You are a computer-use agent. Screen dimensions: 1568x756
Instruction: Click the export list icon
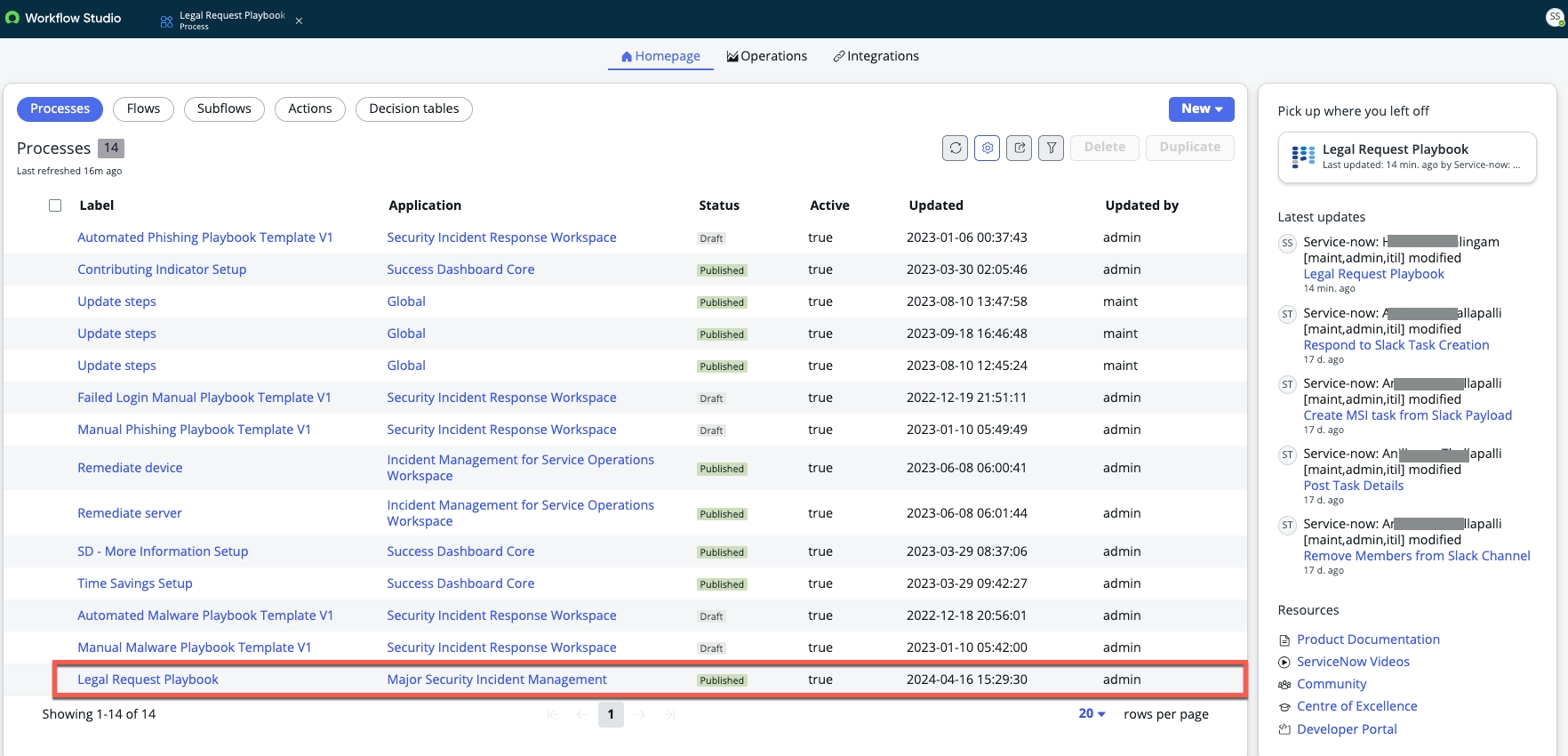point(1020,148)
